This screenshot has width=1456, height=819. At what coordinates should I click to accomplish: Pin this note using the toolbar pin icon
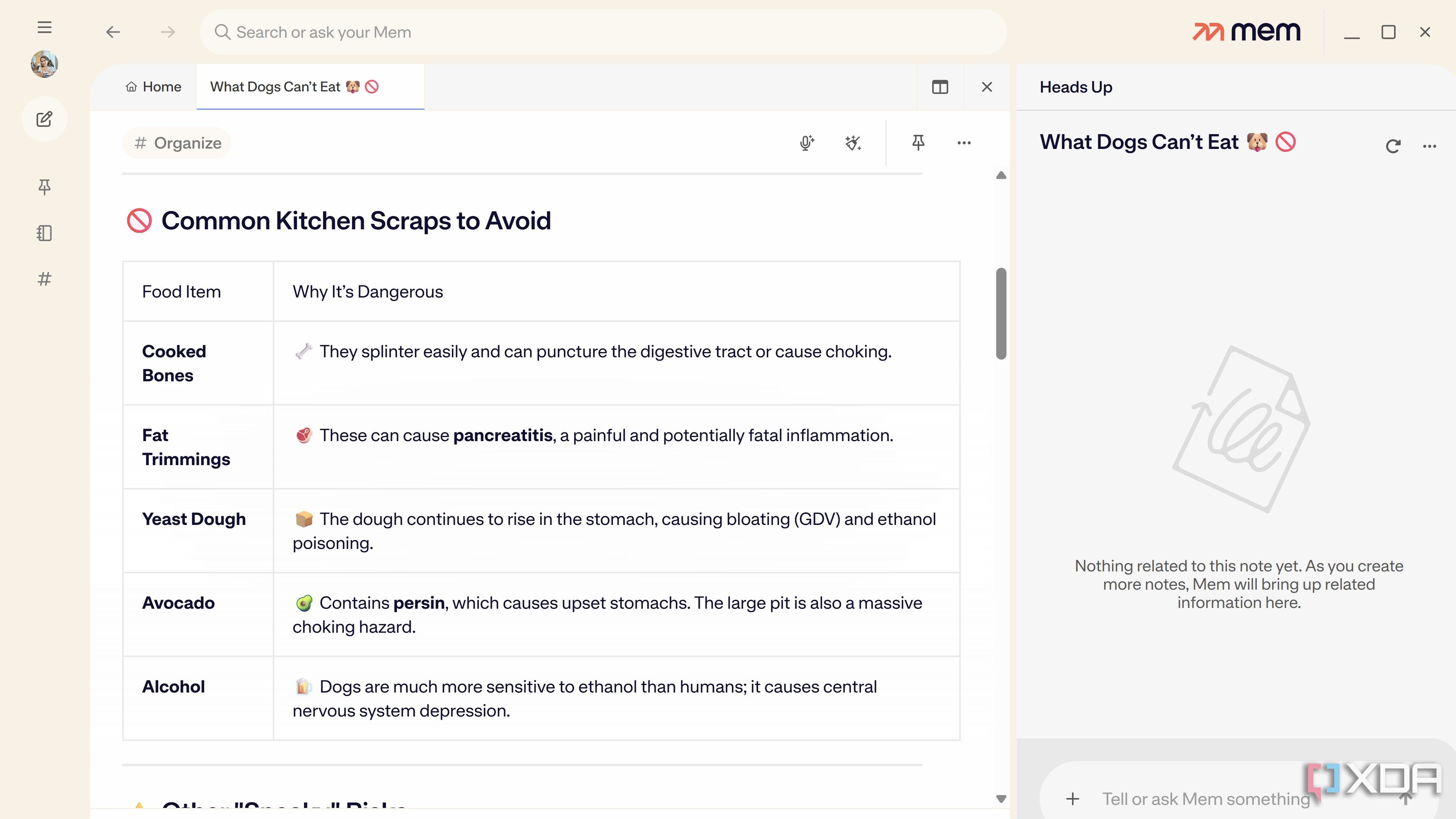[918, 142]
